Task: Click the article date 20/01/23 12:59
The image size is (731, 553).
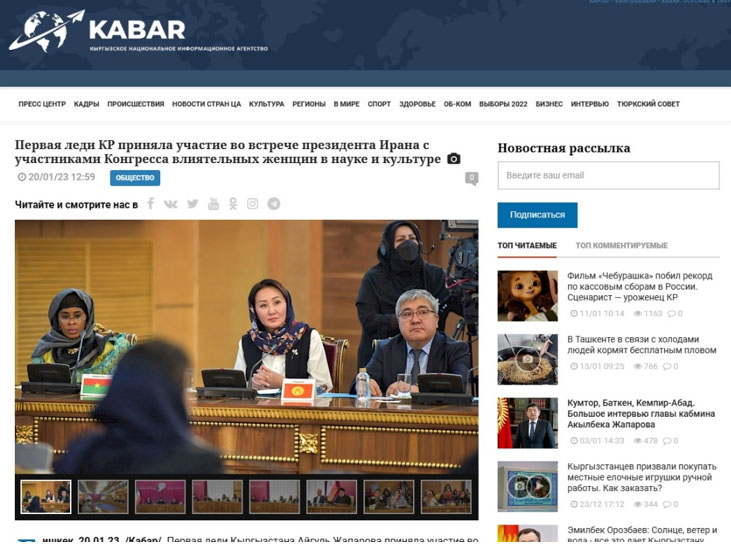Action: [x=56, y=177]
